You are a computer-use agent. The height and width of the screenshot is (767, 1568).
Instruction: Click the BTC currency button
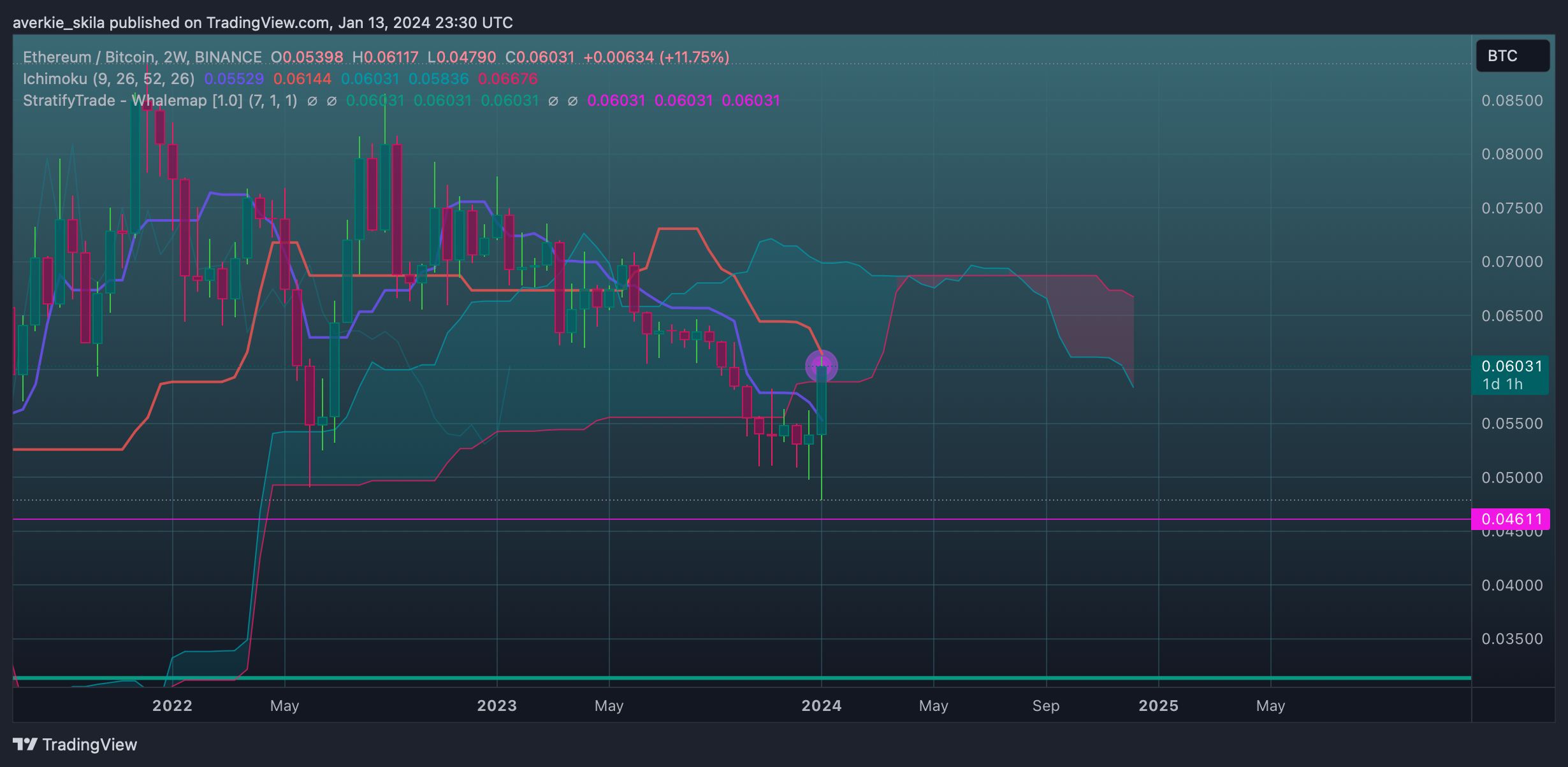click(x=1513, y=56)
